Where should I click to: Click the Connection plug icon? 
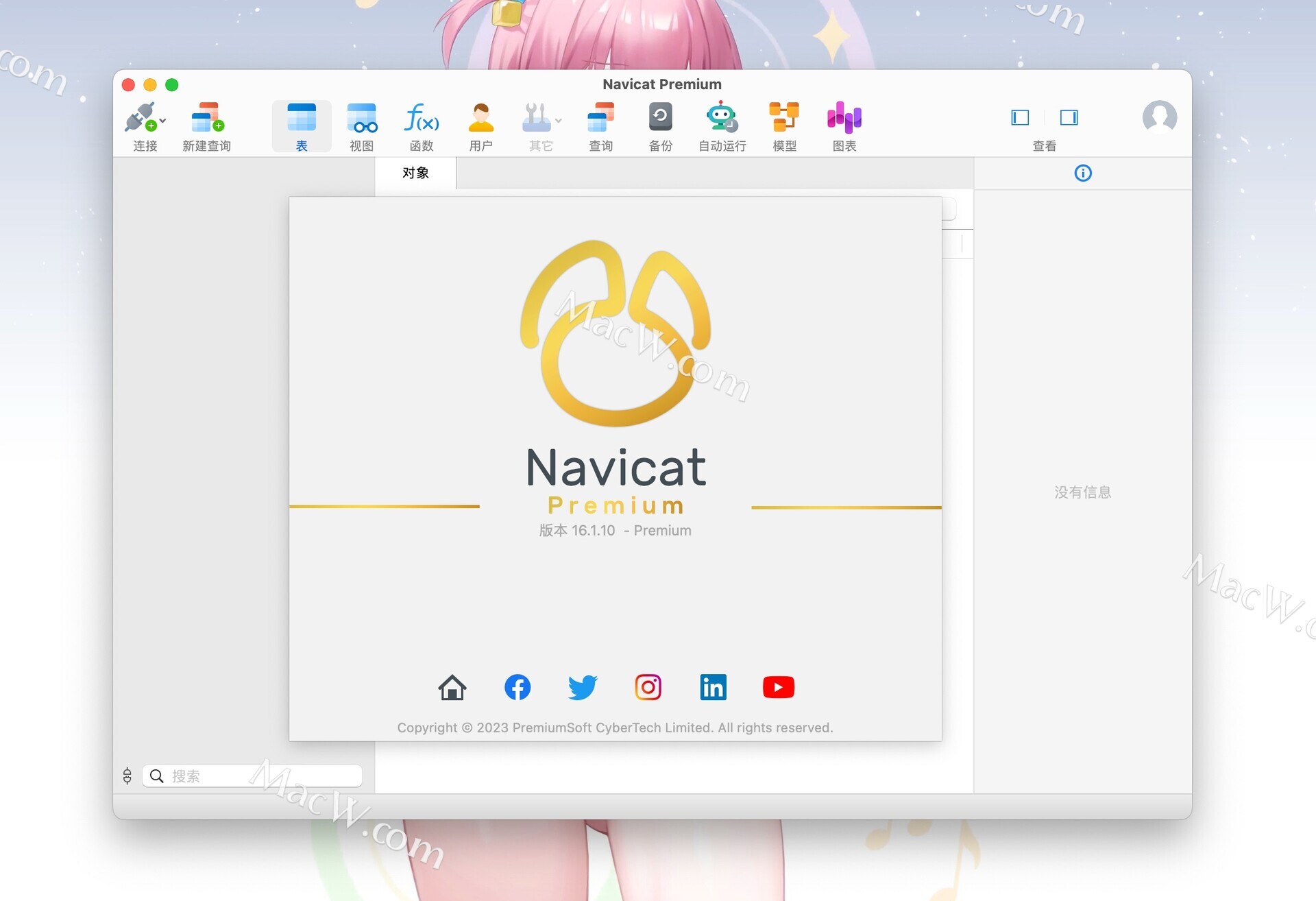141,117
